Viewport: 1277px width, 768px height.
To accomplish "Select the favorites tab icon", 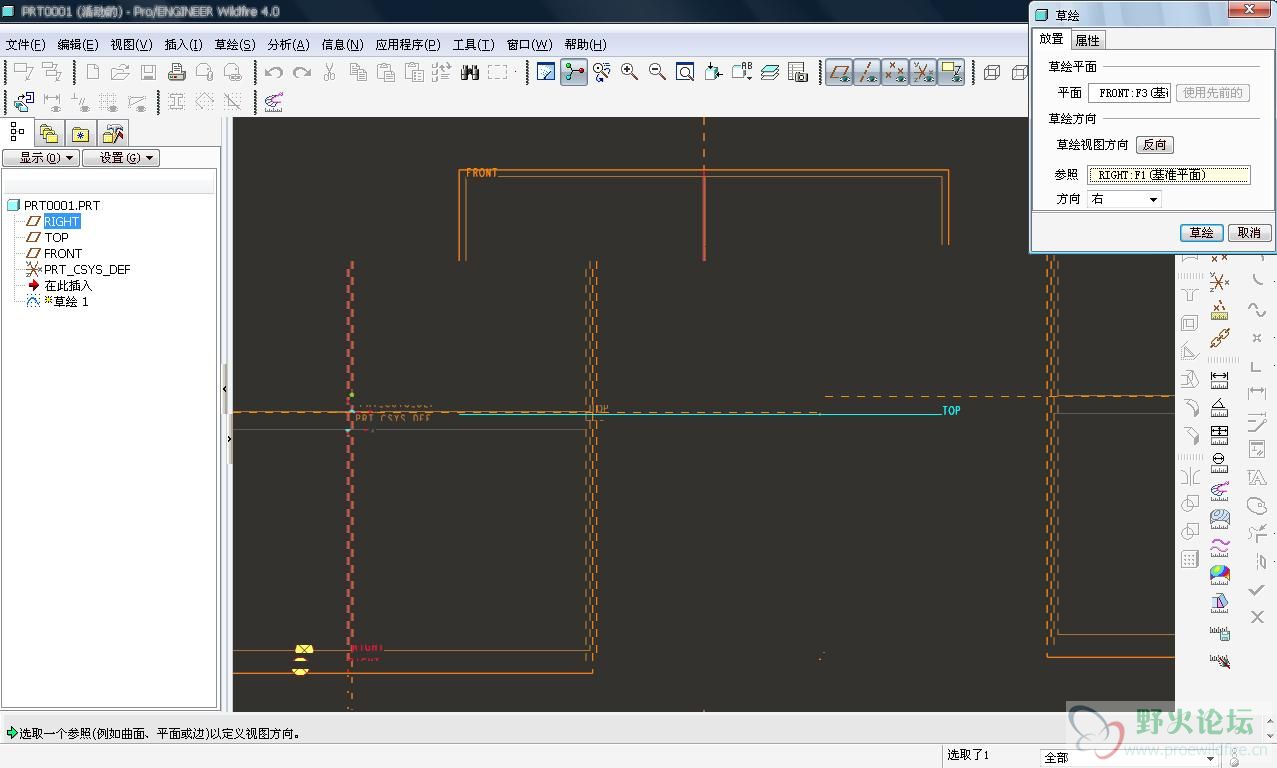I will click(x=81, y=133).
